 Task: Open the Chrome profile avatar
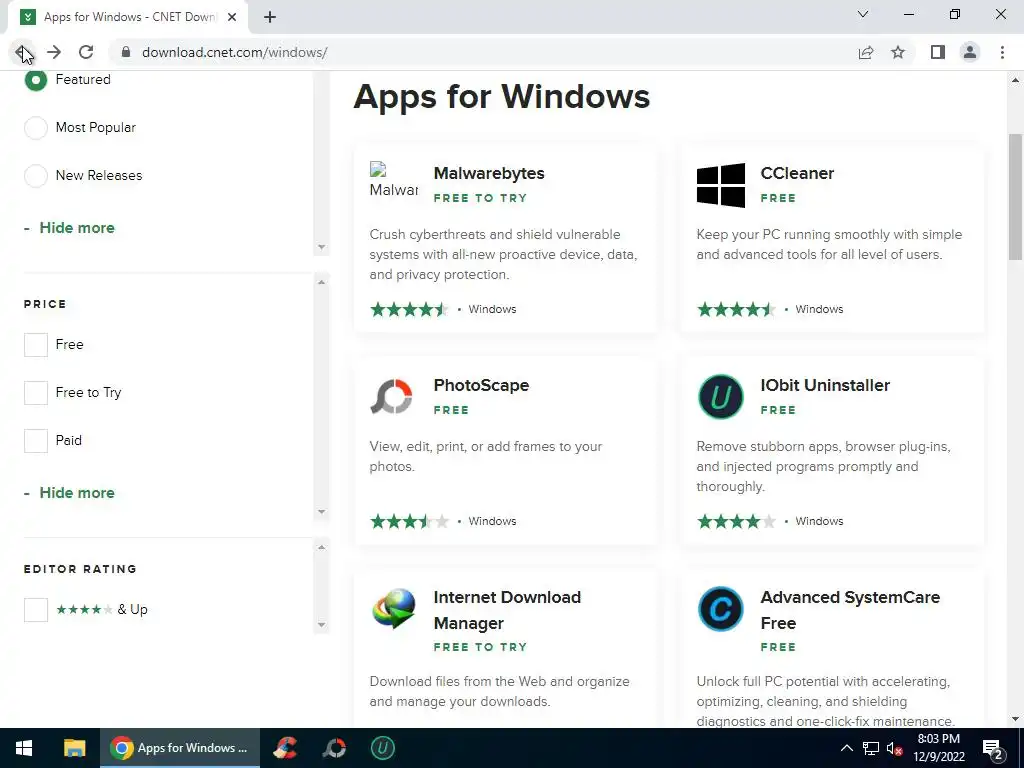pyautogui.click(x=970, y=52)
